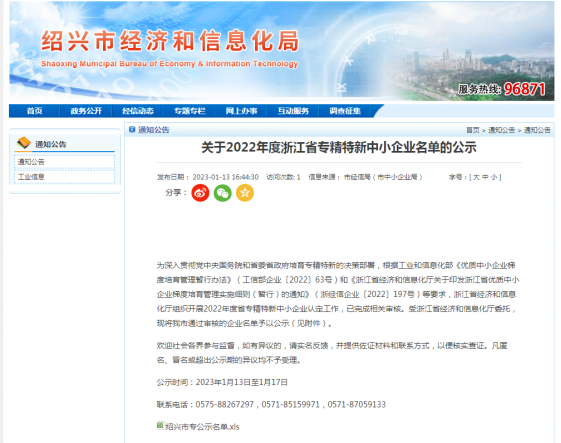Set font size to 小
Screen dimensions: 561x443
click(x=494, y=177)
